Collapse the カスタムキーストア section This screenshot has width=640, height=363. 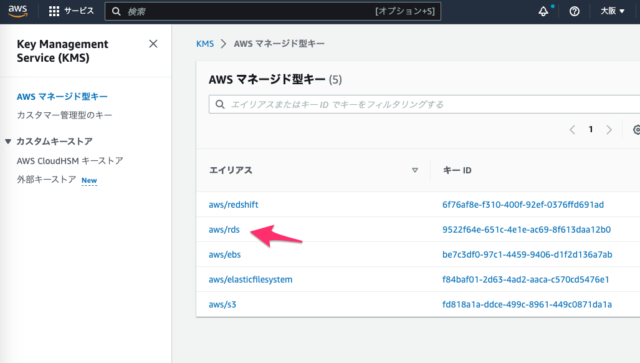click(8, 141)
